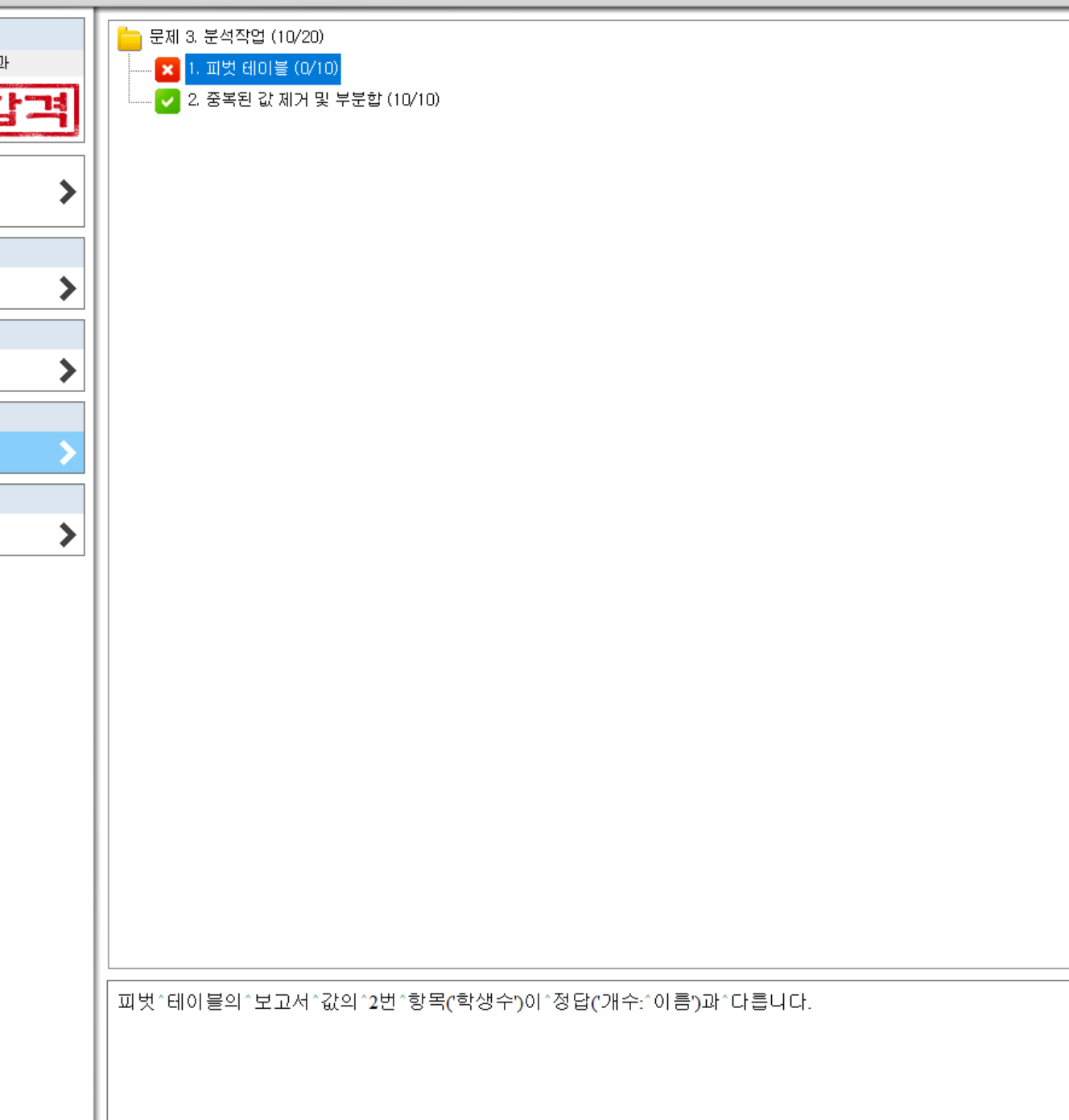Click empty space below the error message
The width and height of the screenshot is (1069, 1120).
coord(563,1071)
